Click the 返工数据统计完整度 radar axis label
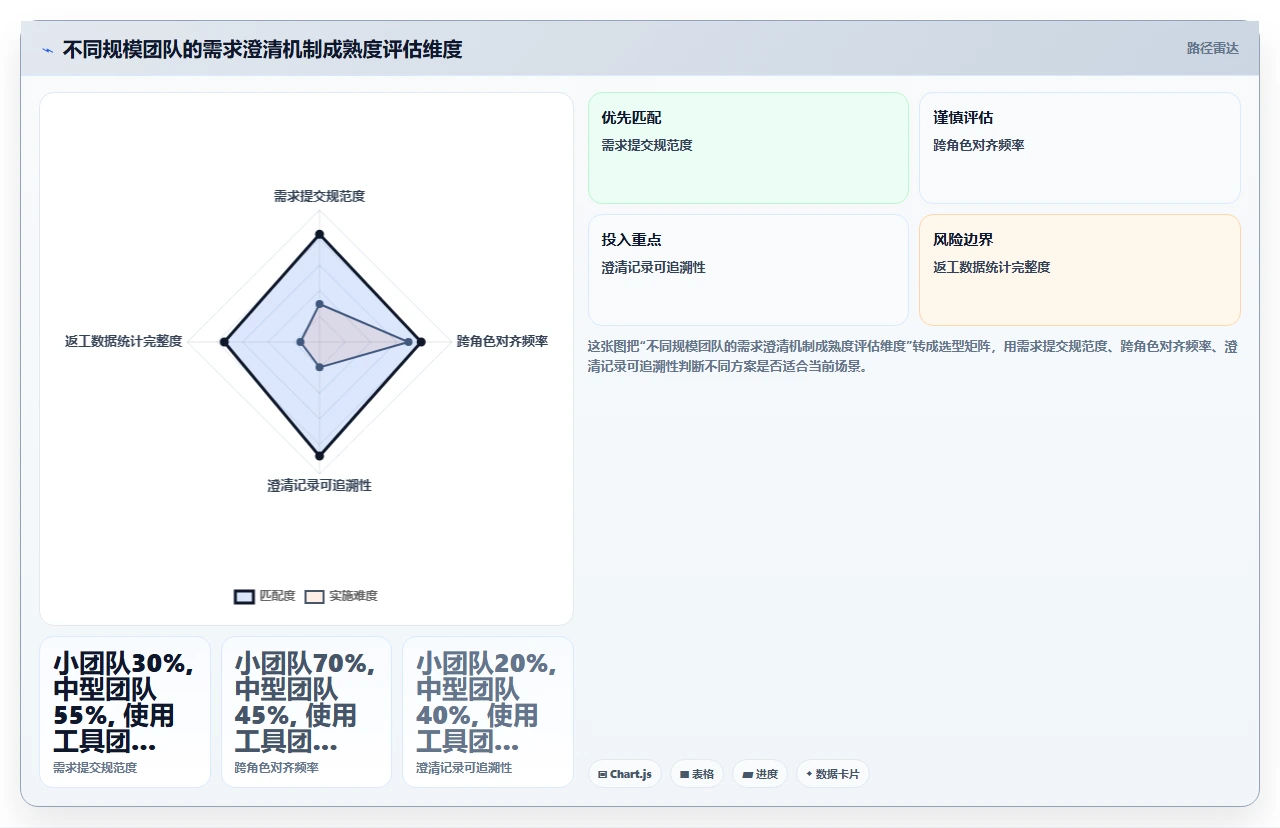 124,341
